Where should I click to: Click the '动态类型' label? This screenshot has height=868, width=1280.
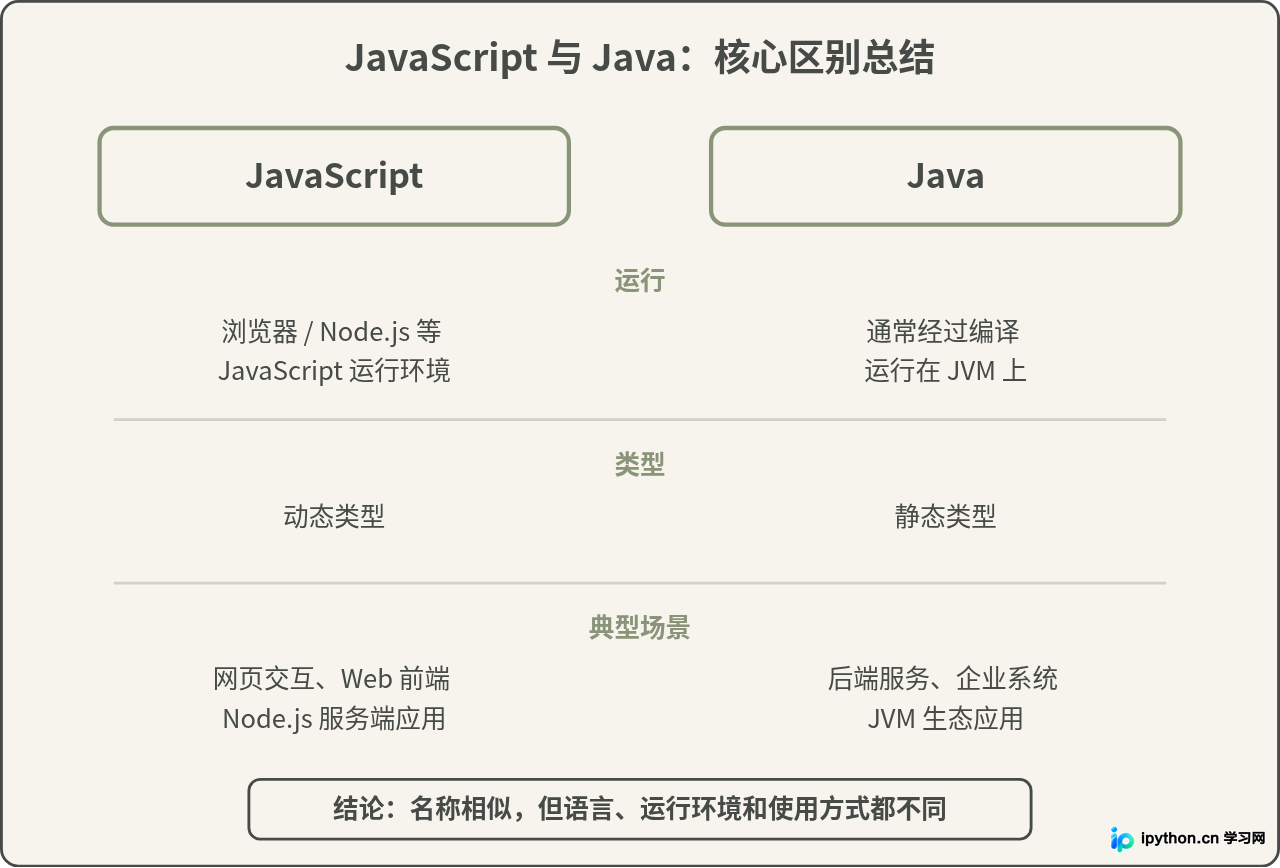[334, 517]
